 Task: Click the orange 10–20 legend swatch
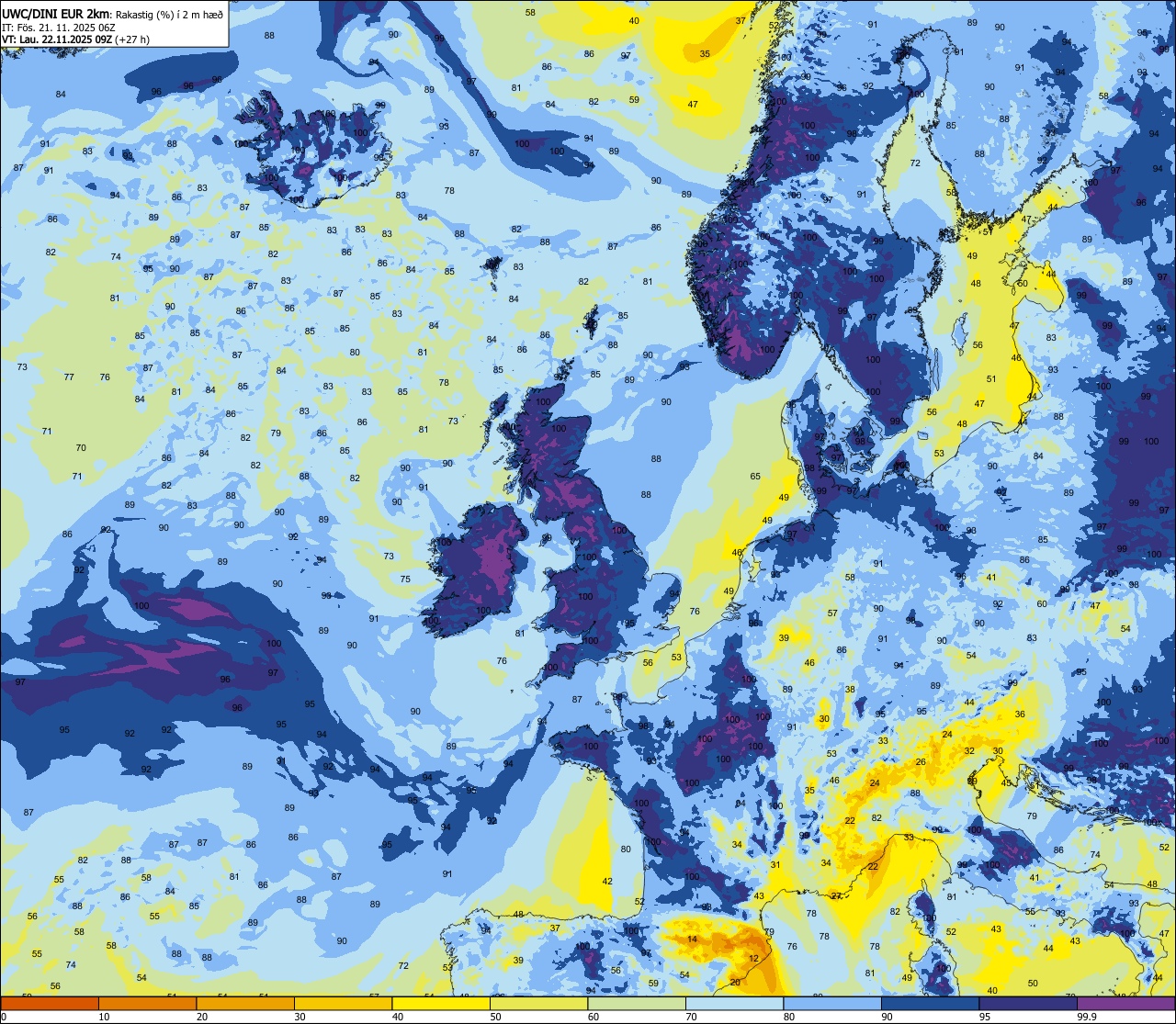[147, 1004]
